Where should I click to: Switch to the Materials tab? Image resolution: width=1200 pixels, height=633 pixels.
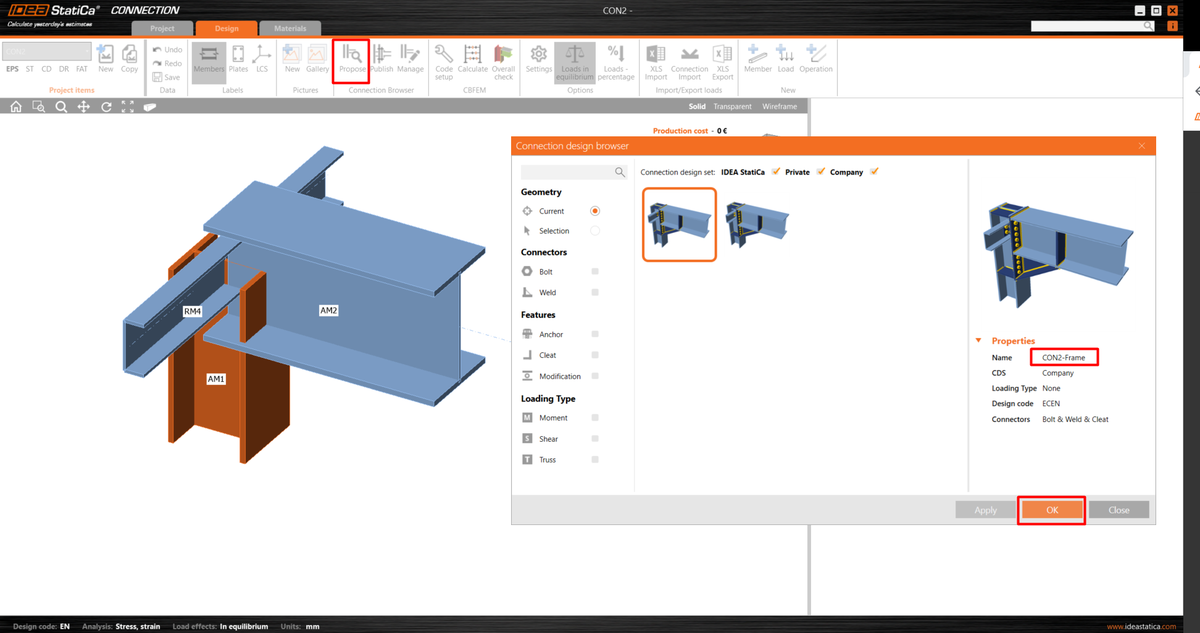(290, 28)
